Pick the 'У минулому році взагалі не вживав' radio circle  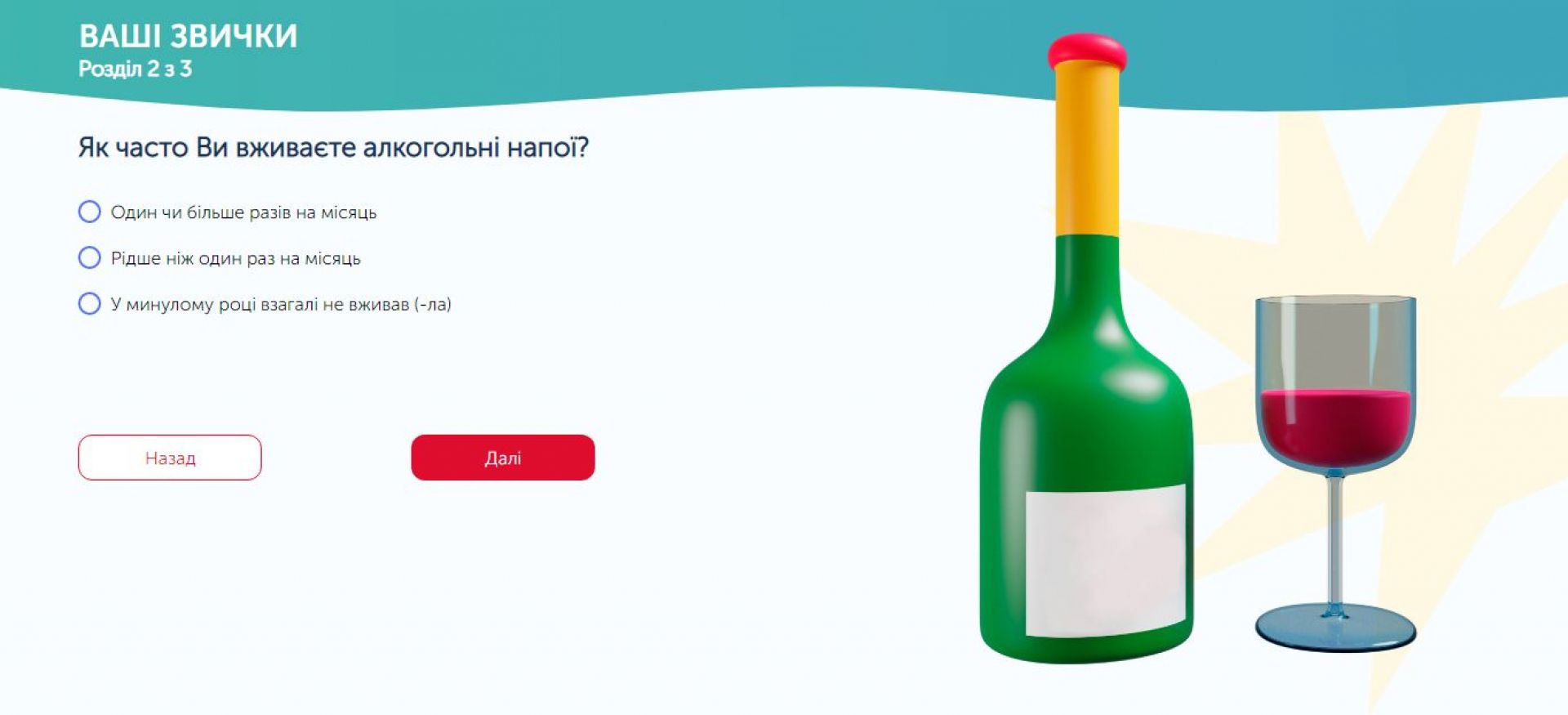[x=90, y=304]
